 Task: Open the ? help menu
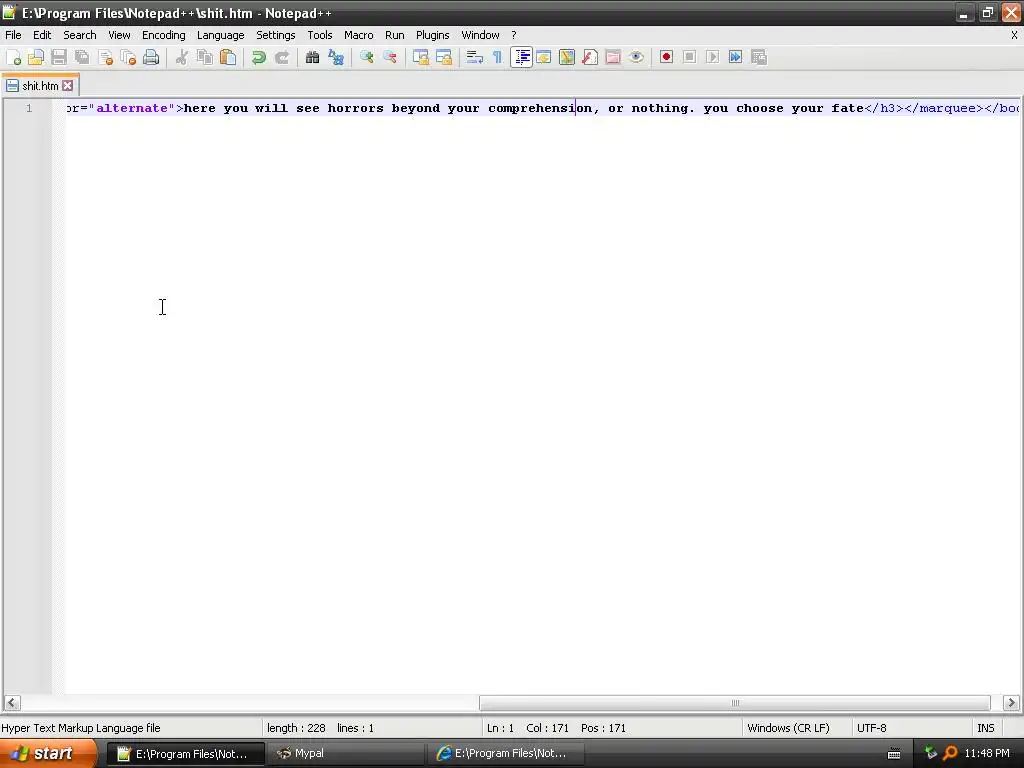pyautogui.click(x=514, y=35)
